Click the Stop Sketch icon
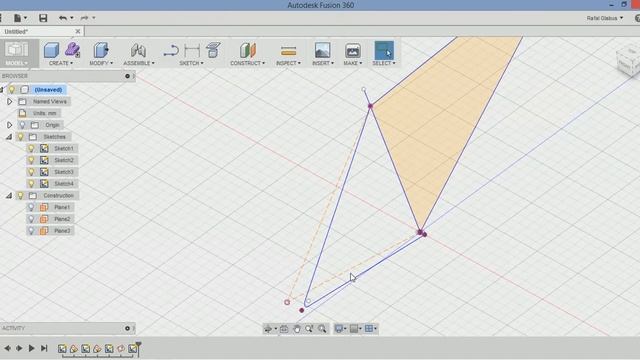Screen dimensions: 640x360 coord(213,50)
